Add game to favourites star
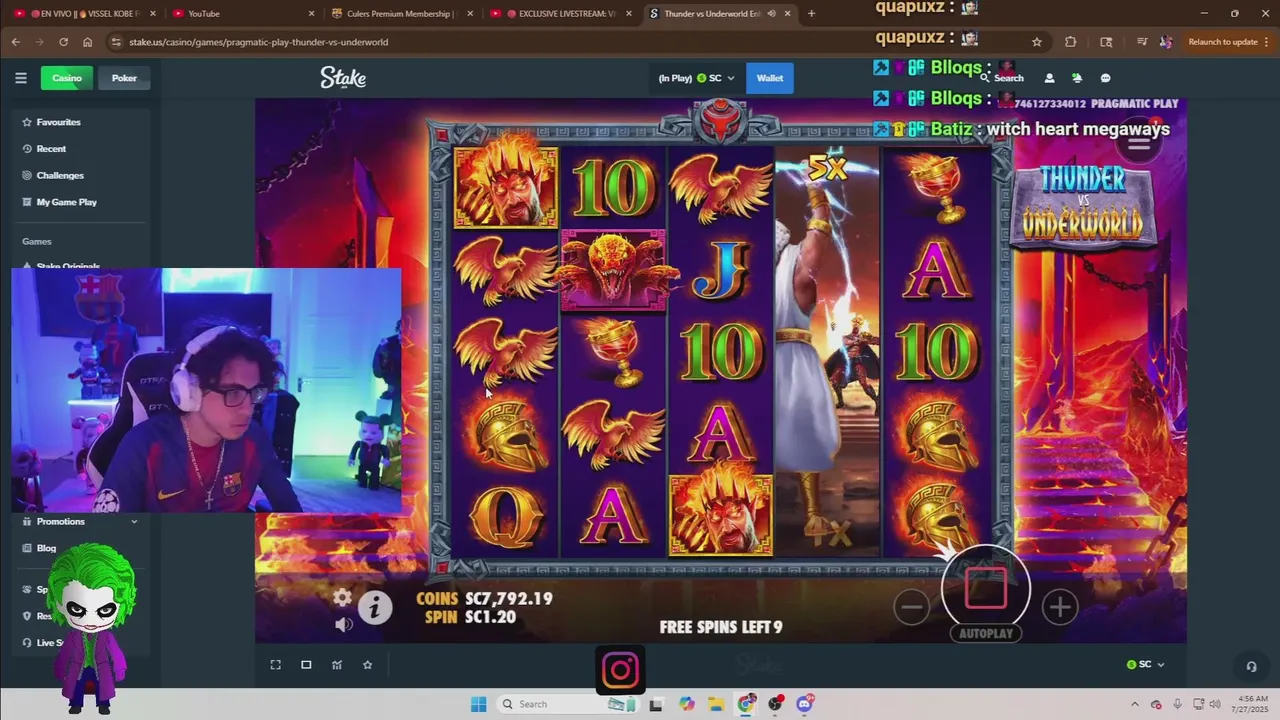This screenshot has height=720, width=1280. [367, 664]
